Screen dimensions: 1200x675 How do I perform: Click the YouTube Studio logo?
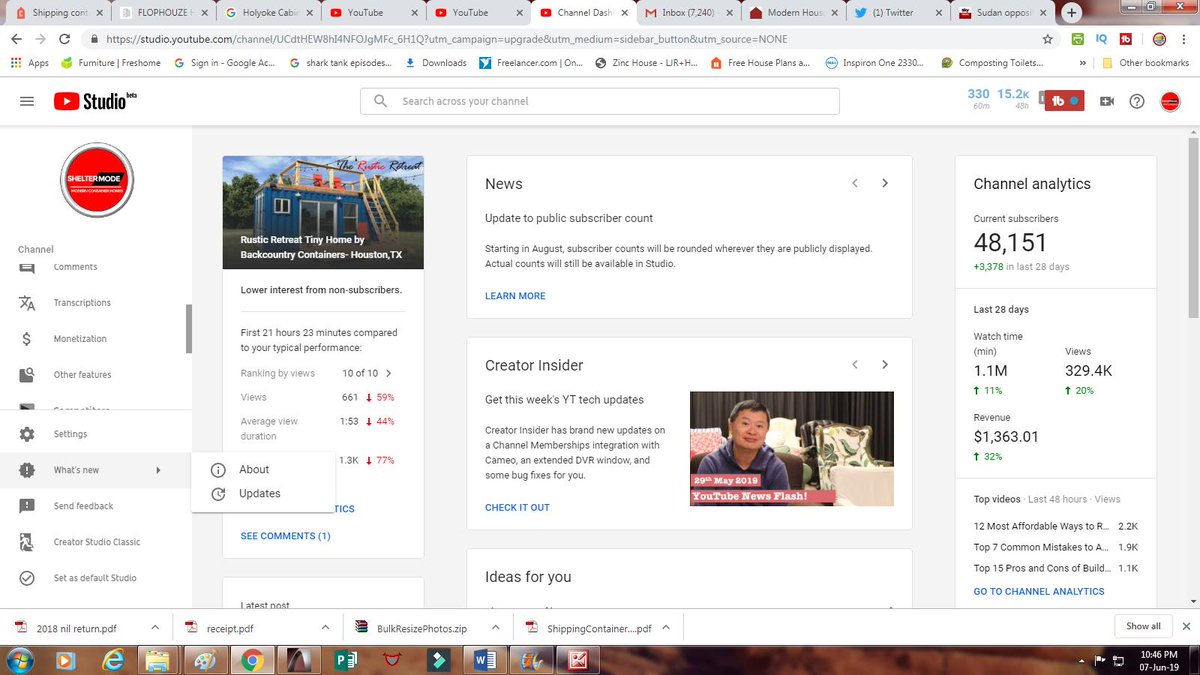(95, 101)
